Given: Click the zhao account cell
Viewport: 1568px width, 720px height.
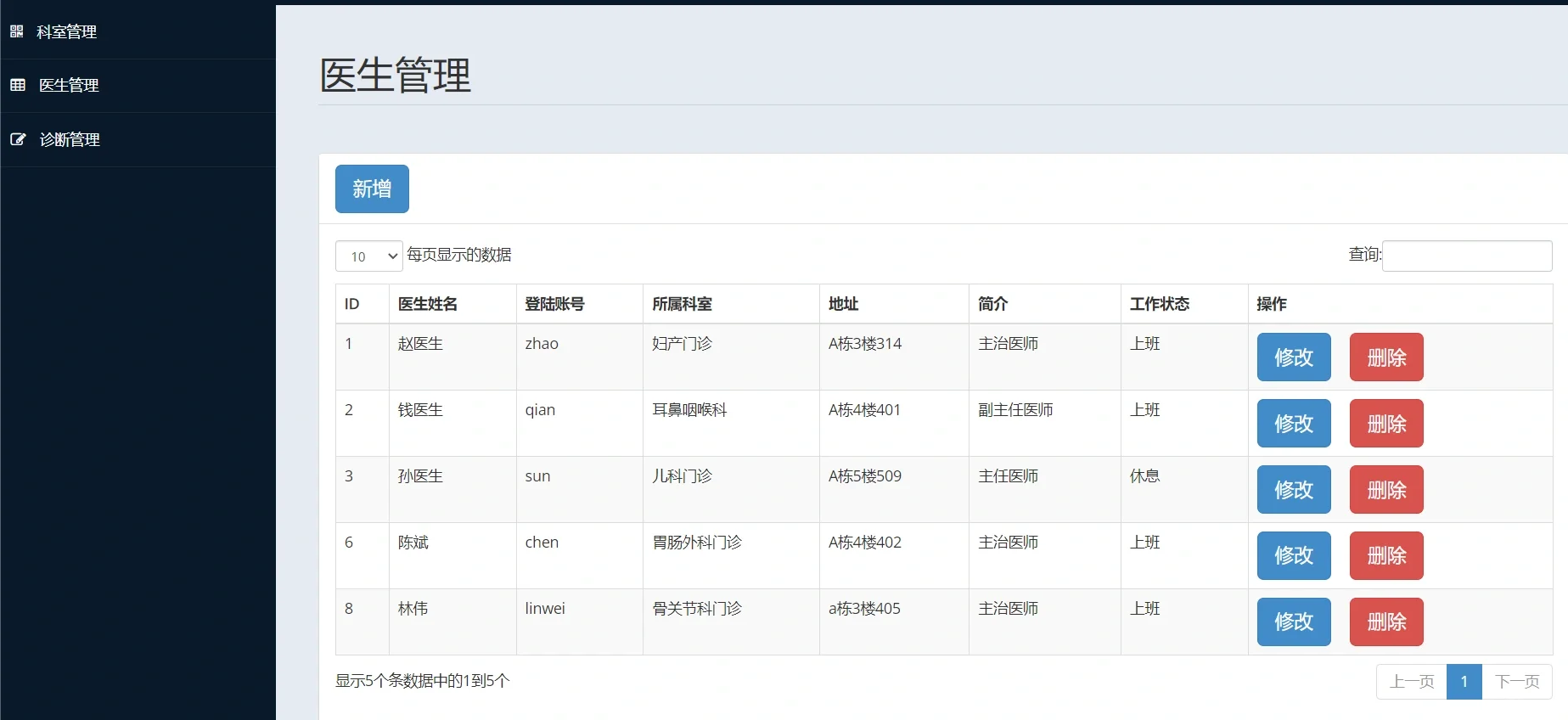Looking at the screenshot, I should coord(579,357).
